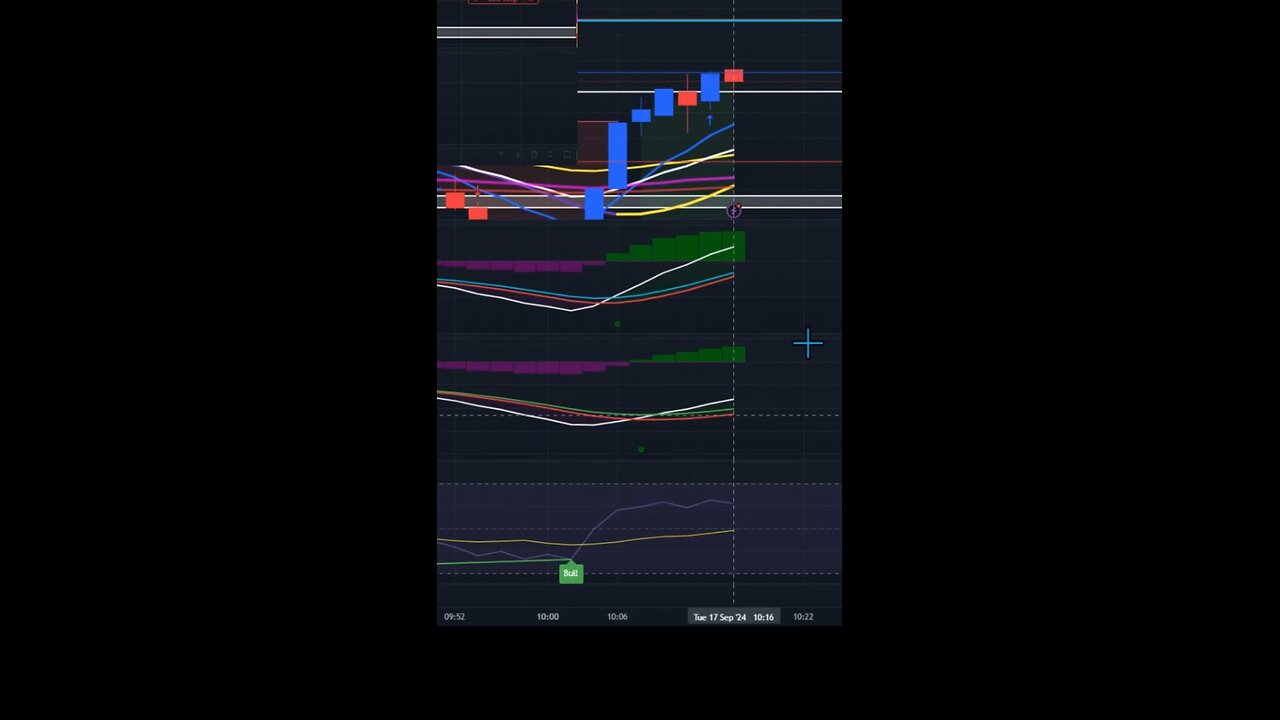This screenshot has height=720, width=1280.
Task: Click the blue up-arrow signal under the candle
Action: pos(710,120)
